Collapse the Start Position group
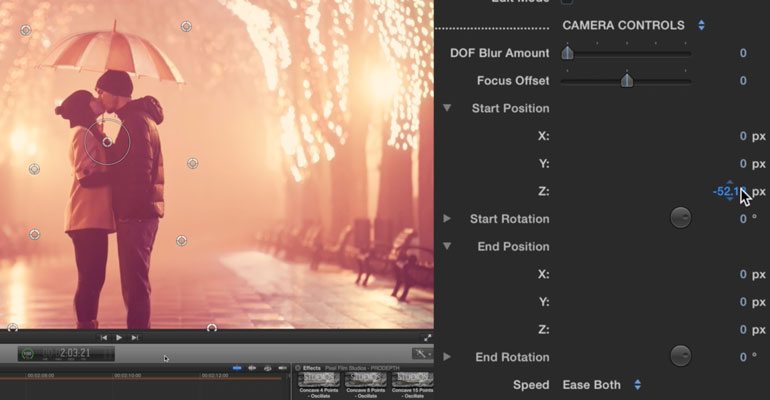This screenshot has width=770, height=400. coord(447,107)
